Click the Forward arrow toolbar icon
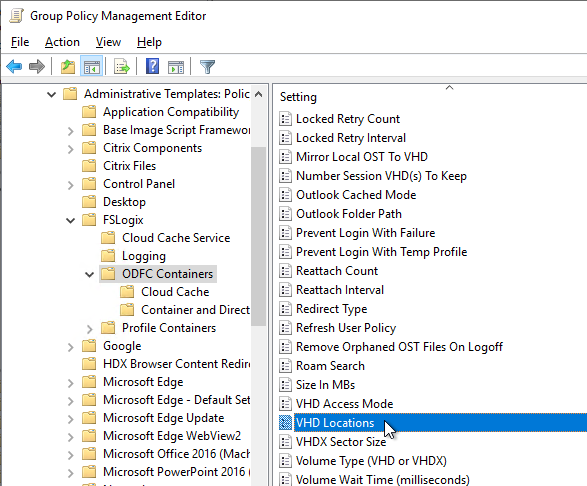Screen dimensions: 587x486 [37, 67]
